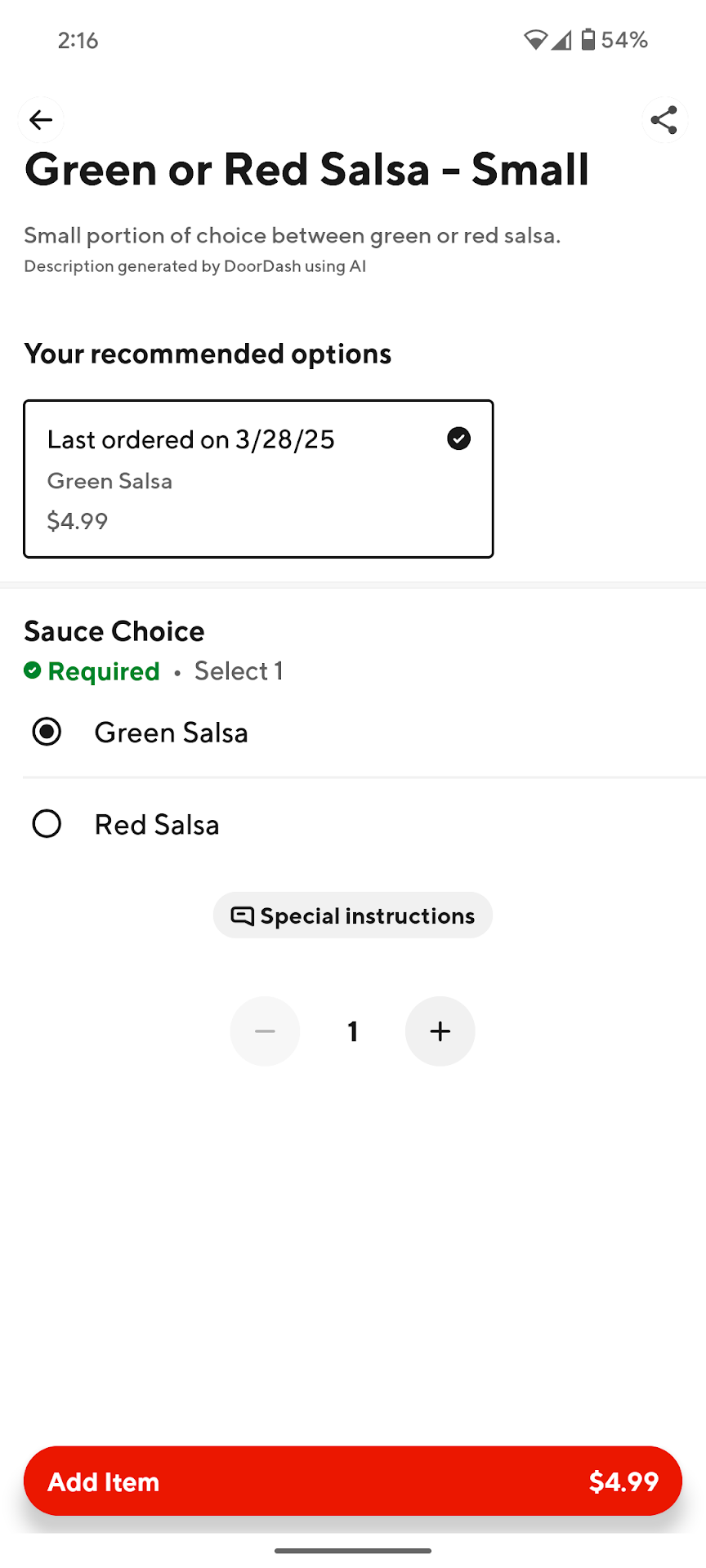Tap the Sauce Choice heading

pyautogui.click(x=114, y=631)
